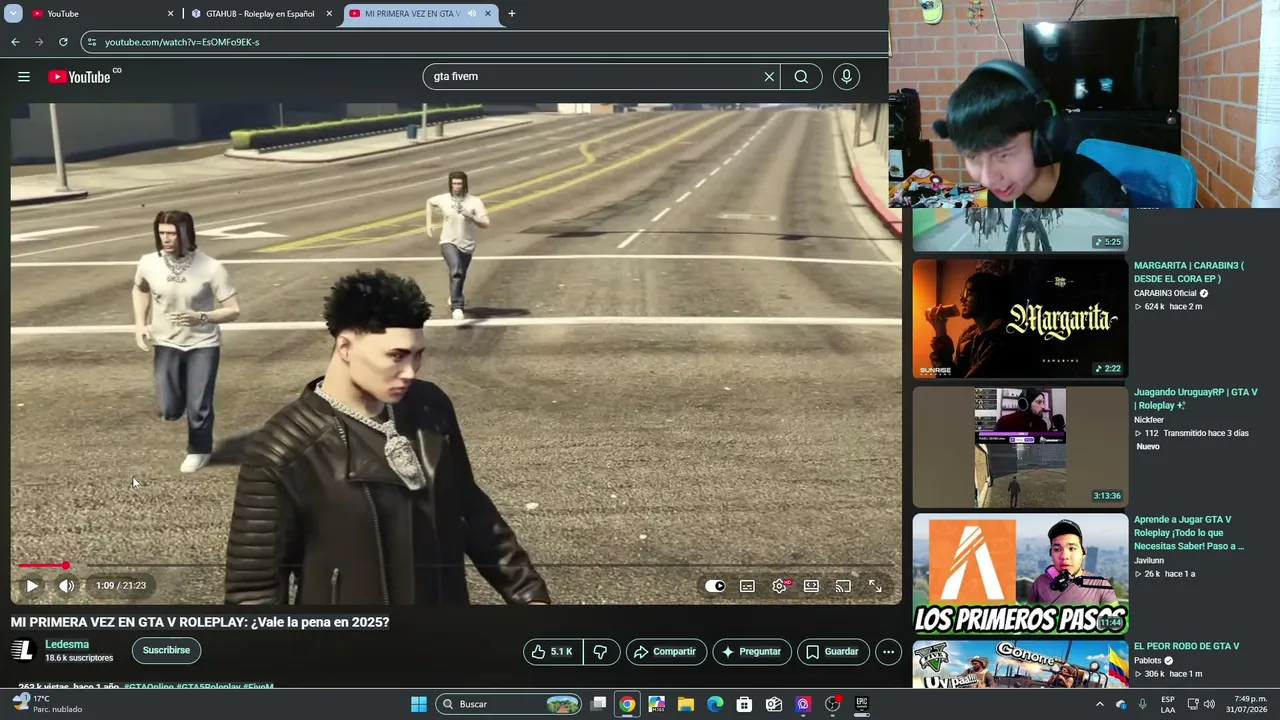This screenshot has width=1280, height=720.
Task: Turn on subtitles in the player
Action: tap(747, 586)
